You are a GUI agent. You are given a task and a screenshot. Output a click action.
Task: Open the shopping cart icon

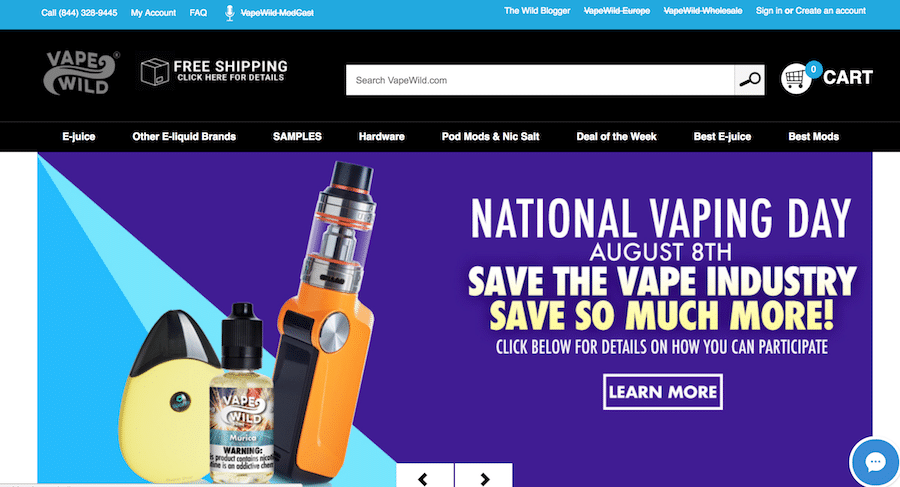coord(796,79)
